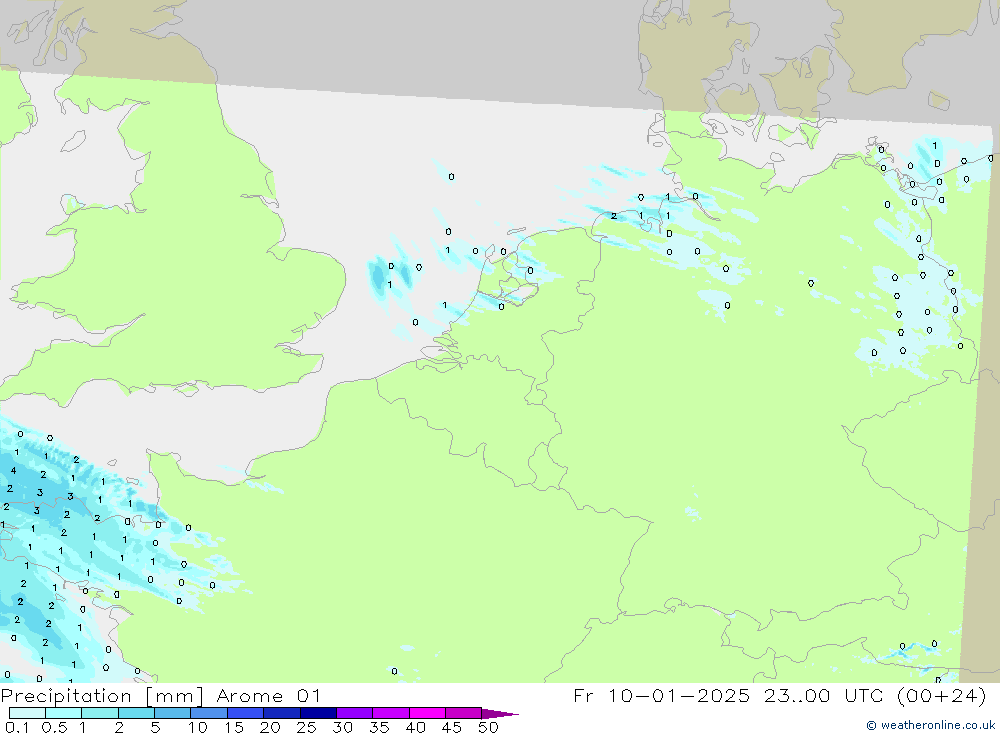The image size is (1000, 733).
Task: Click the '15' legend scale label
Action: (x=233, y=727)
